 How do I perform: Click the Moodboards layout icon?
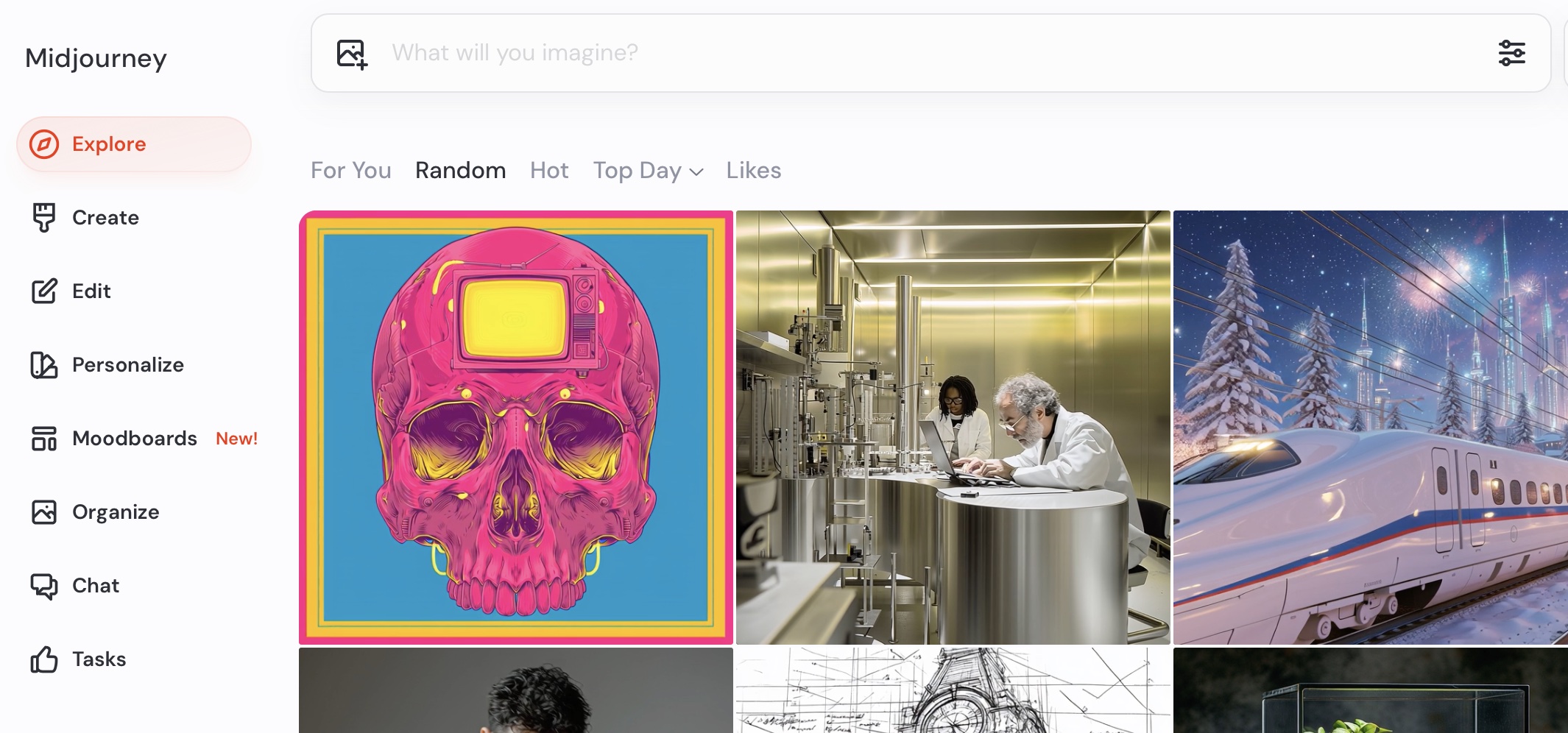tap(44, 439)
